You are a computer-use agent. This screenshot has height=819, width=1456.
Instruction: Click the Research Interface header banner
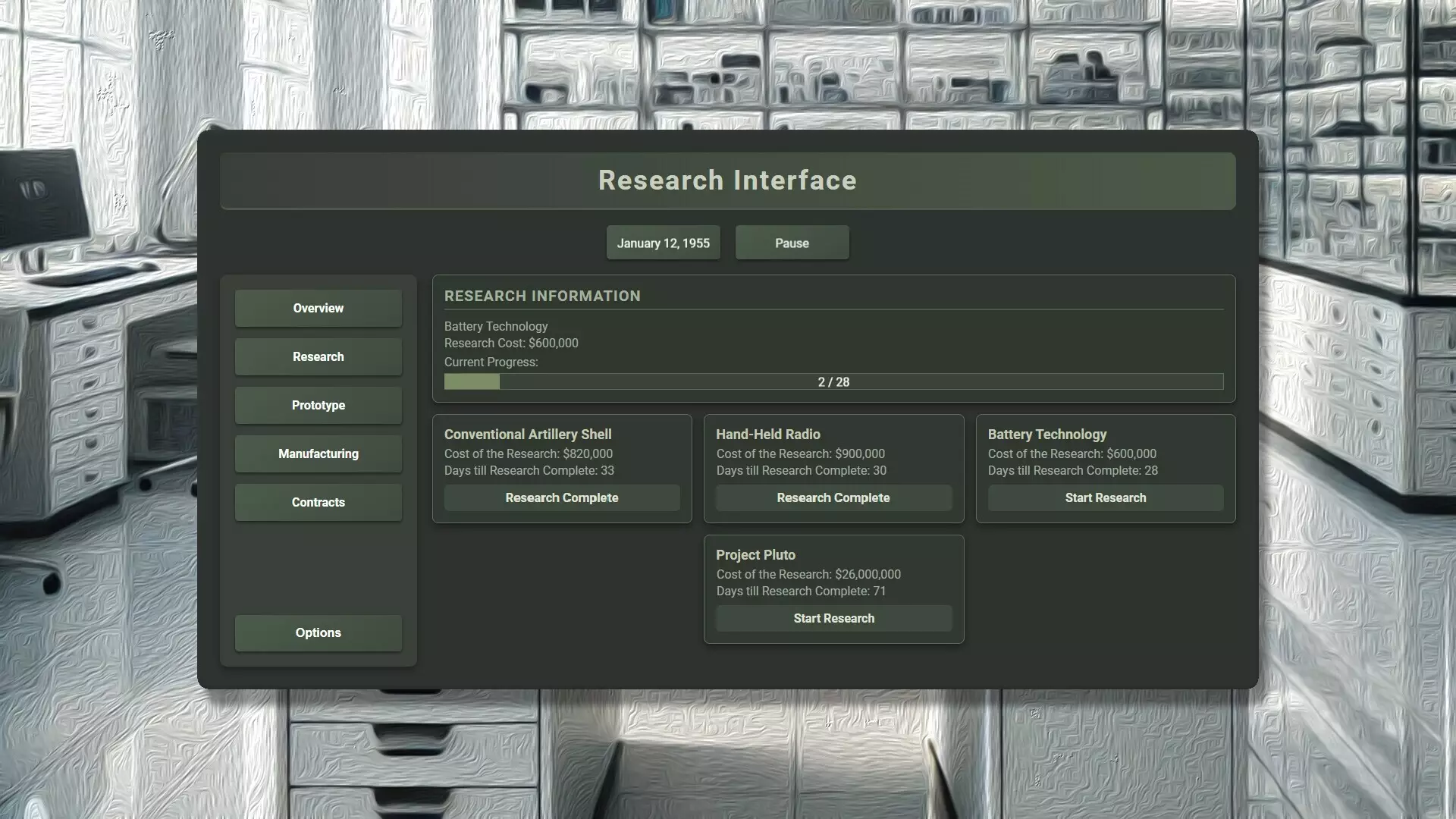(727, 180)
